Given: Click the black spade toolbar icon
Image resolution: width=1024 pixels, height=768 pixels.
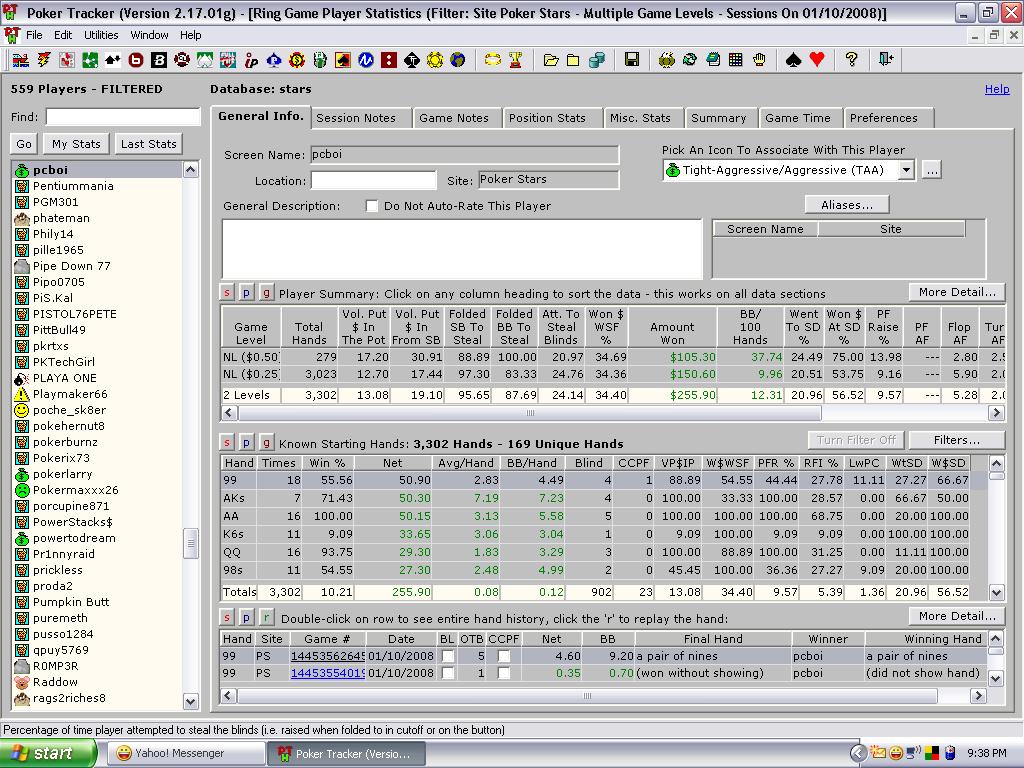Looking at the screenshot, I should (793, 60).
